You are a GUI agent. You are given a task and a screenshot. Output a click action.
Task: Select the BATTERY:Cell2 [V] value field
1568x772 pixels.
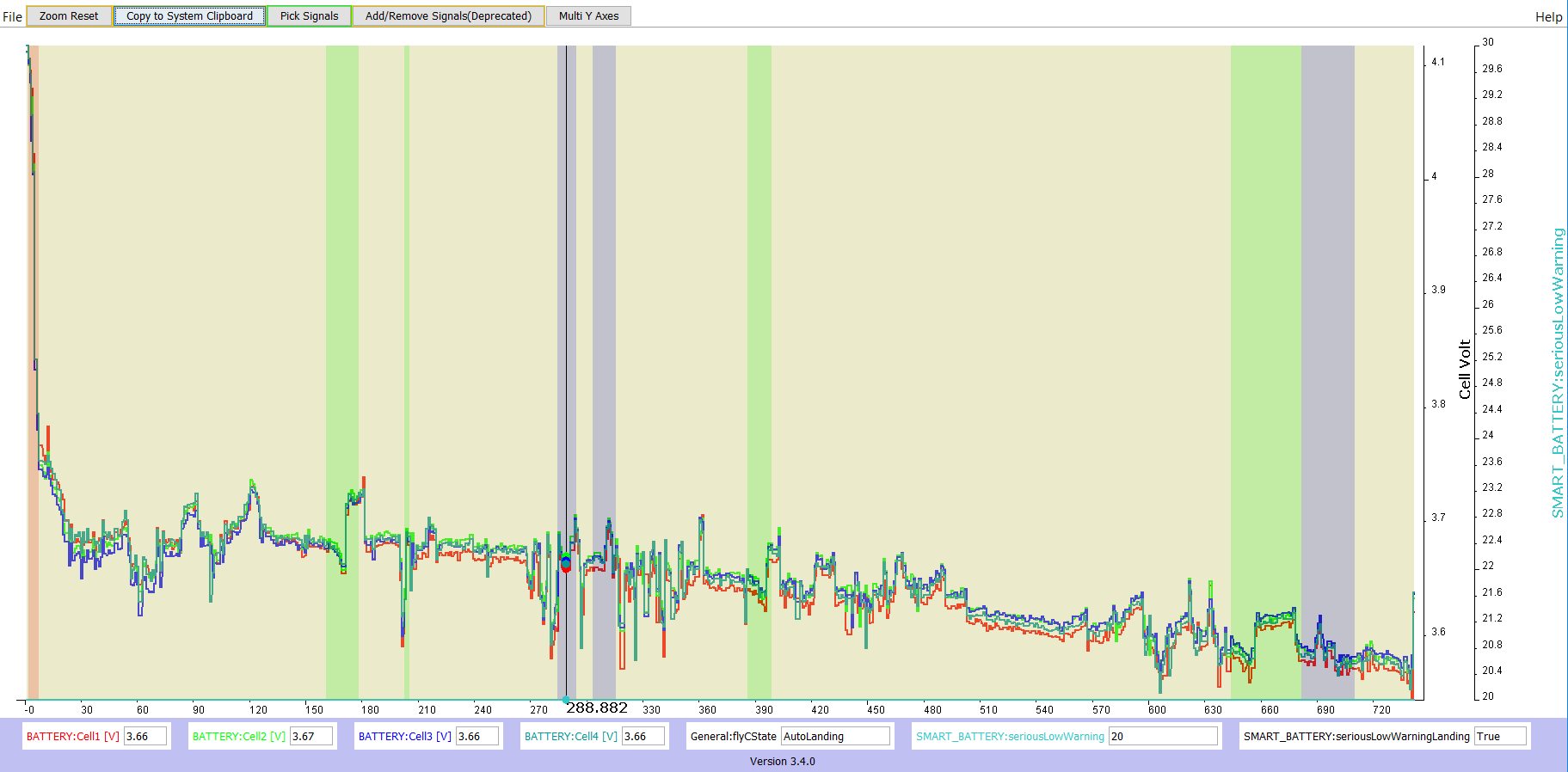tap(311, 736)
